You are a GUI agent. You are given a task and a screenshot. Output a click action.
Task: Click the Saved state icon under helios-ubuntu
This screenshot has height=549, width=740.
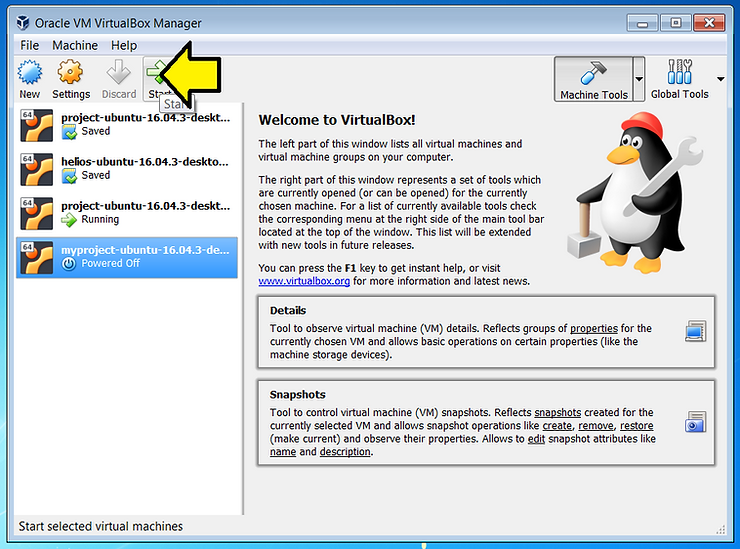pyautogui.click(x=69, y=176)
